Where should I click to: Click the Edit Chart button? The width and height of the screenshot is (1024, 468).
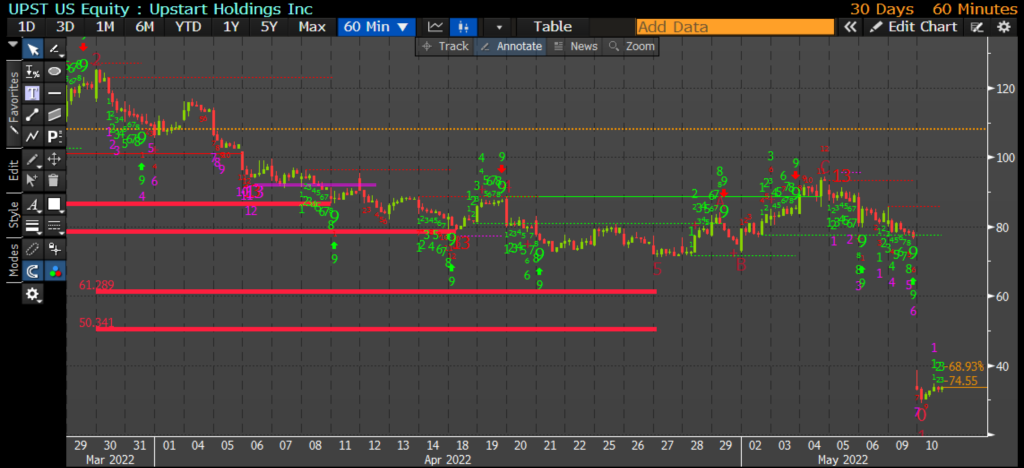tap(914, 27)
